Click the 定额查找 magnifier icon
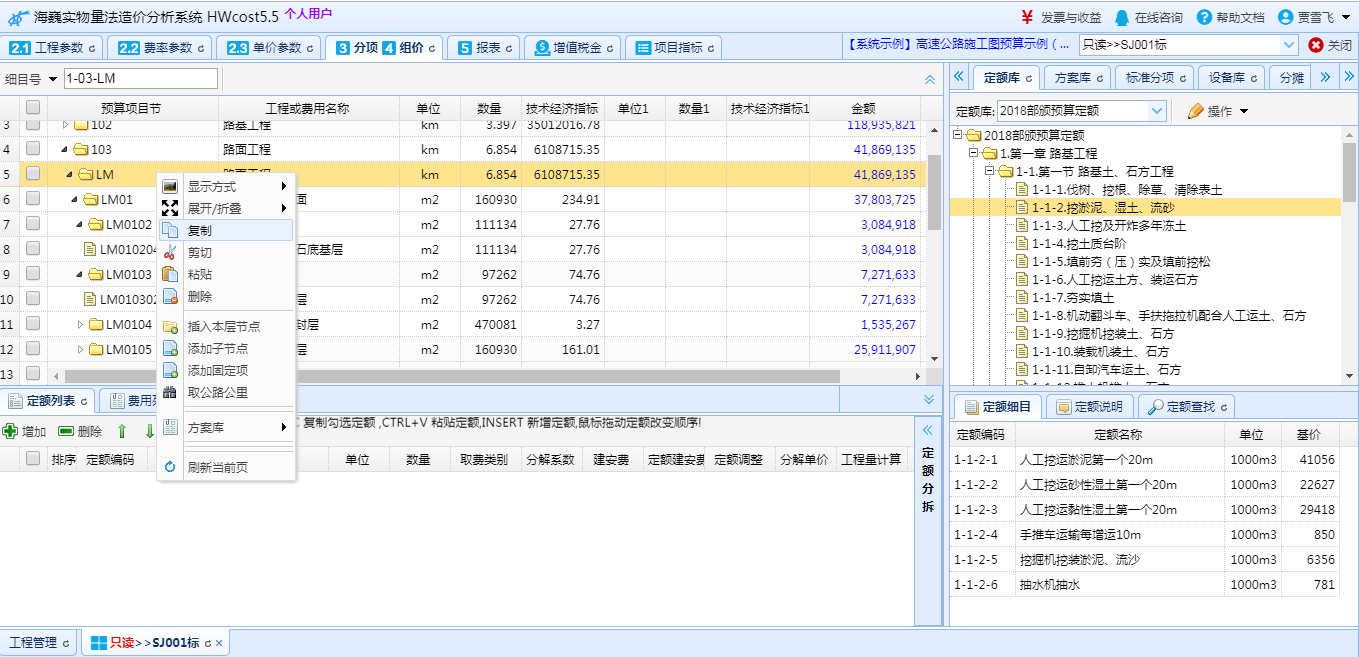The image size is (1359, 657). [x=1157, y=407]
